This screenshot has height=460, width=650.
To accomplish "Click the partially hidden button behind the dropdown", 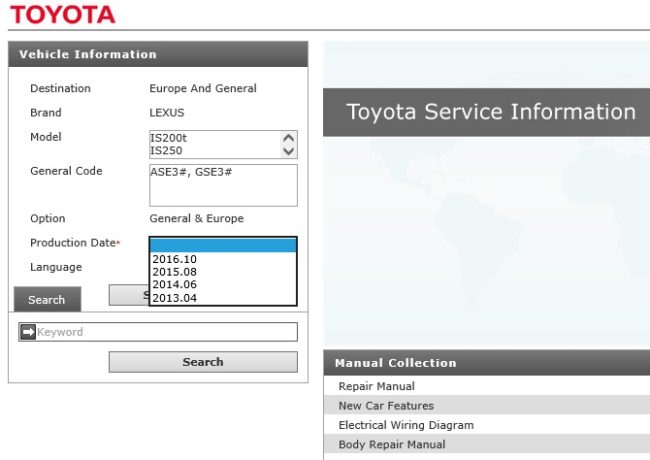I will (x=129, y=295).
